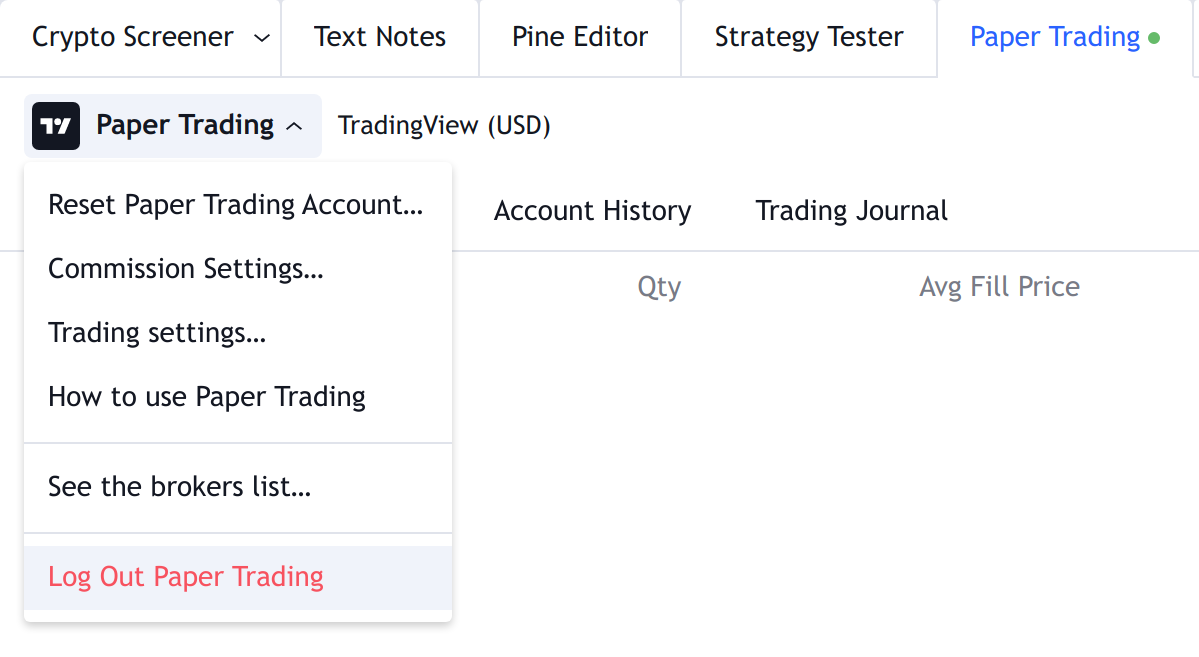Click the TradingView (USD) account label
This screenshot has height=657, width=1199.
coord(444,126)
